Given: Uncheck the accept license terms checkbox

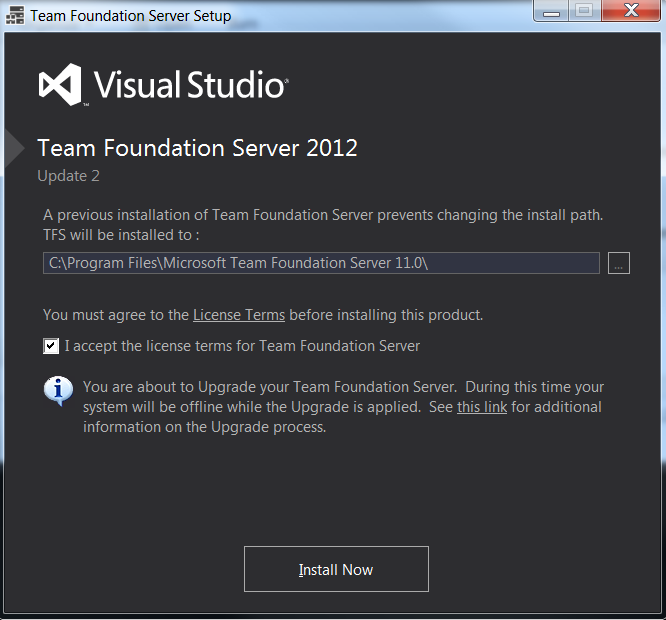Looking at the screenshot, I should 51,346.
